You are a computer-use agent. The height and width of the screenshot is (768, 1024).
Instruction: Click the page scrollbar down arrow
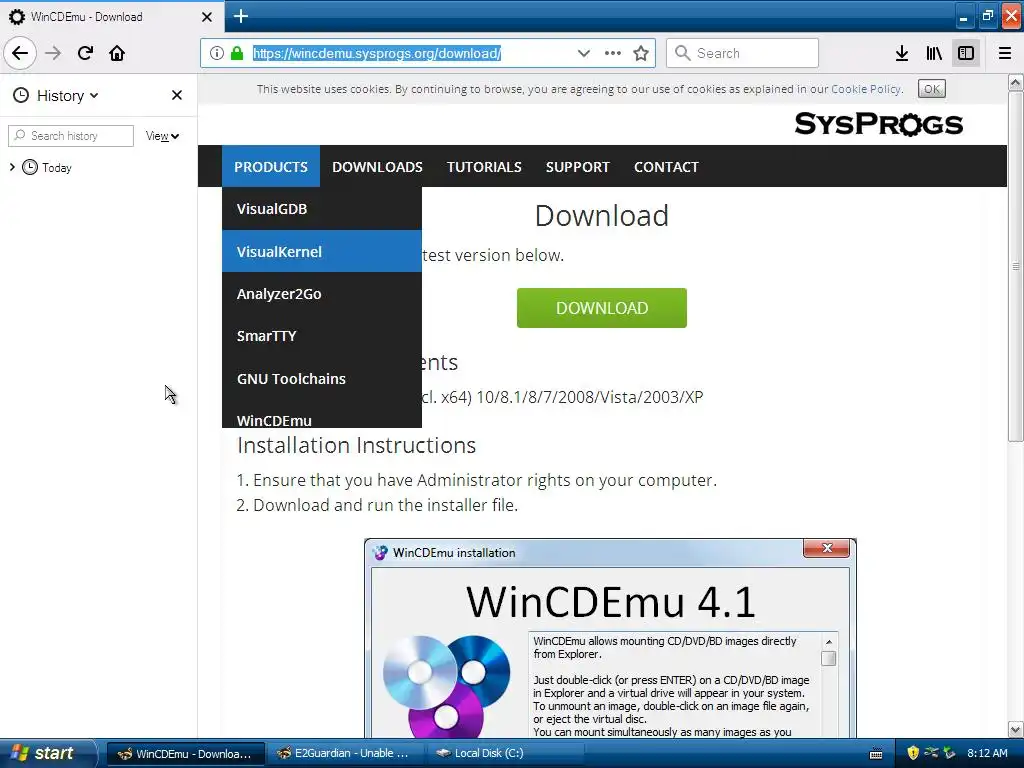tap(1015, 729)
